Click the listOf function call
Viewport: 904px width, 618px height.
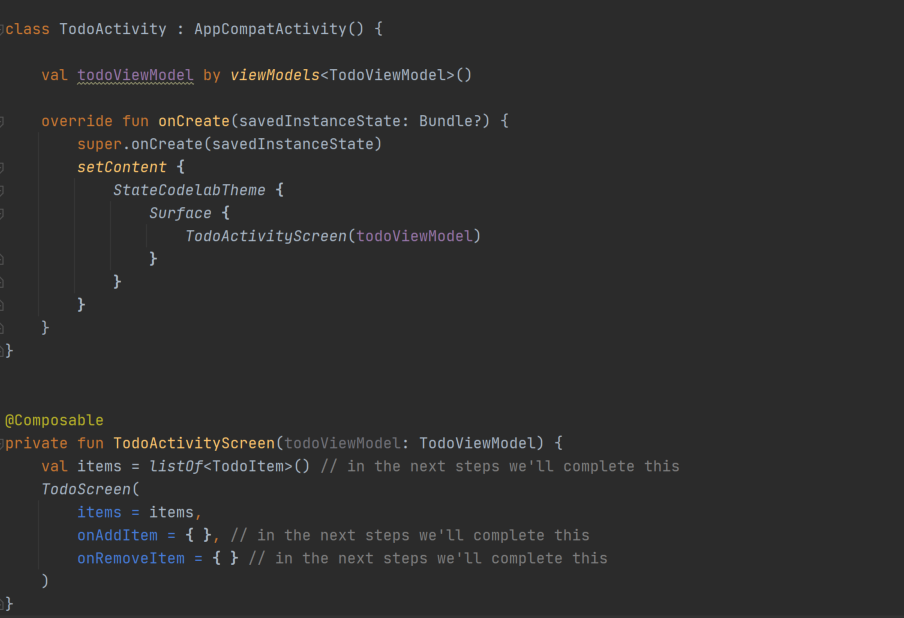tap(176, 466)
